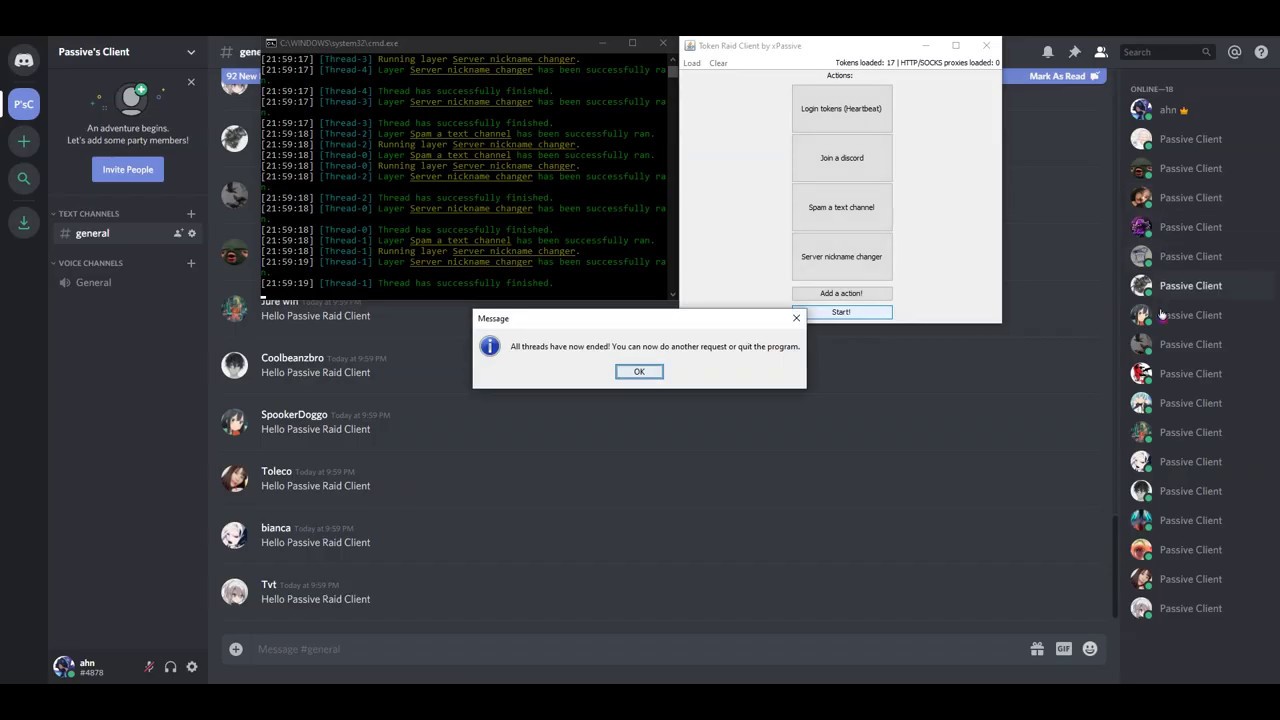1280x720 pixels.
Task: Open recent mentions @ icon
Action: point(1235,52)
